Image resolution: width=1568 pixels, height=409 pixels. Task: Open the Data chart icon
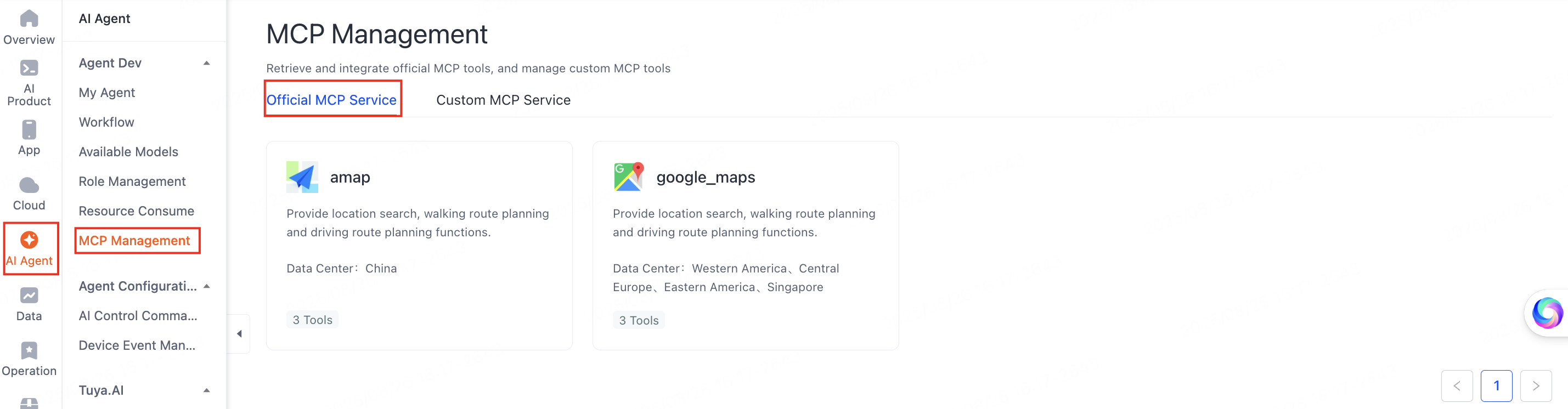pyautogui.click(x=29, y=295)
